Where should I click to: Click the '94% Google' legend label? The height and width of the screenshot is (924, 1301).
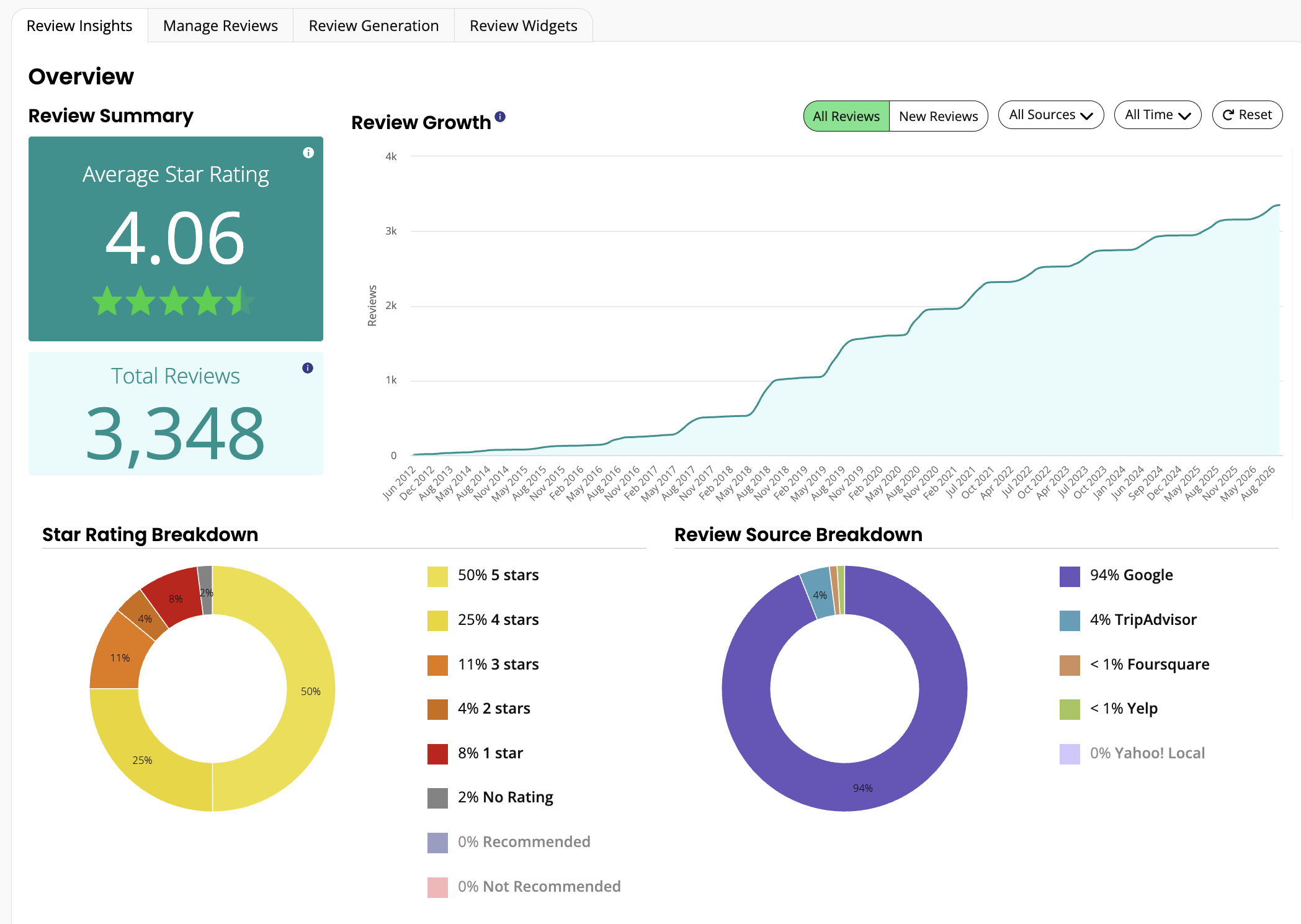(1132, 575)
